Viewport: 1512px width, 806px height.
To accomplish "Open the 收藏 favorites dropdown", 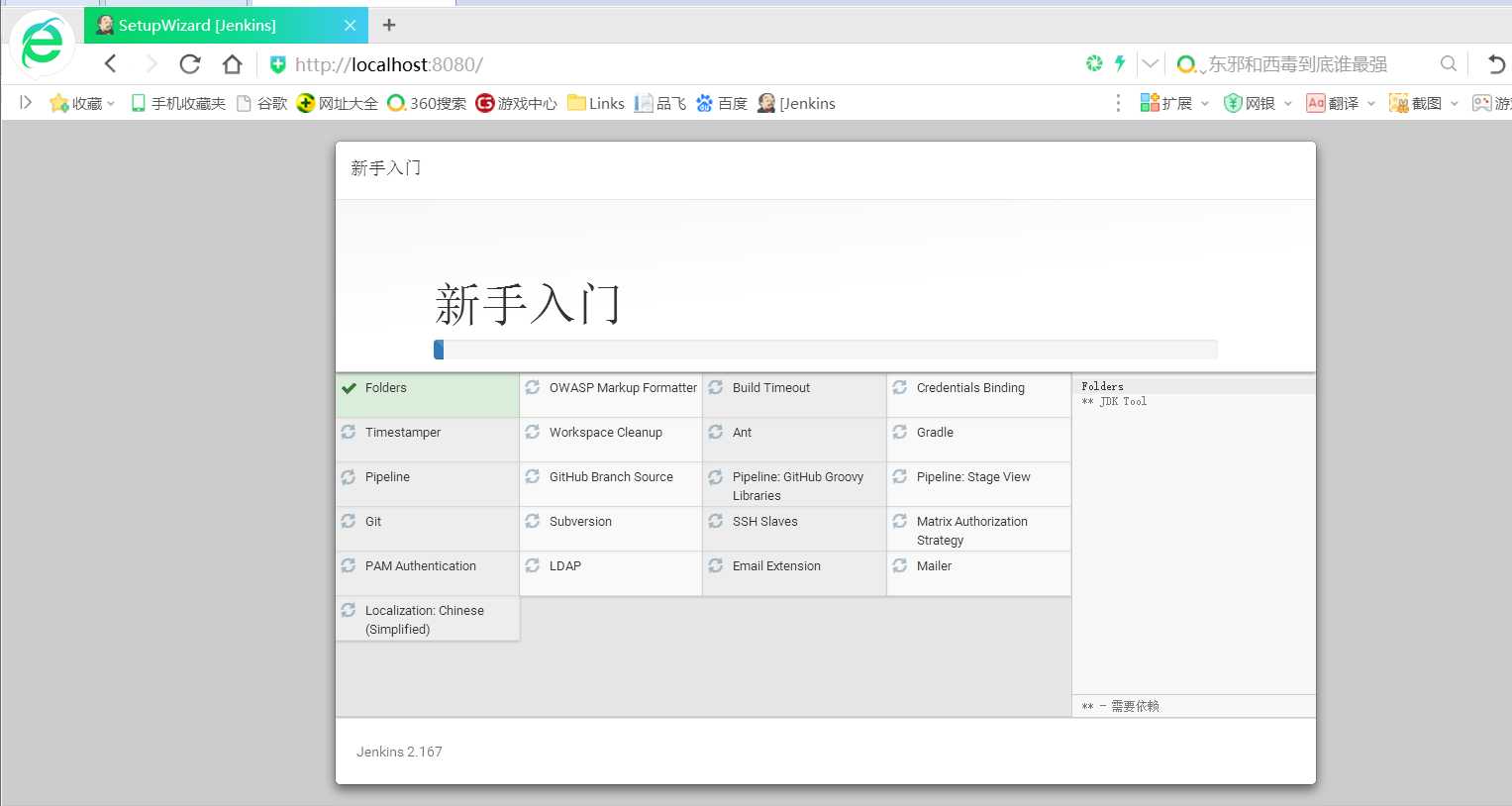I will tap(83, 103).
